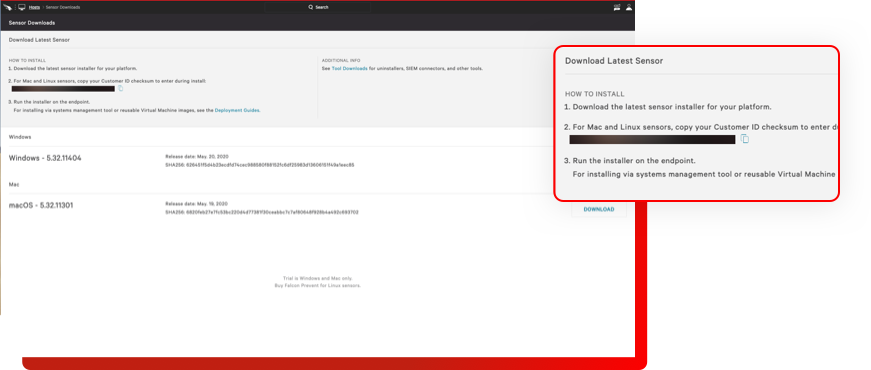The height and width of the screenshot is (370, 871).
Task: Click the Sensor Downloads page title
Action: click(32, 23)
